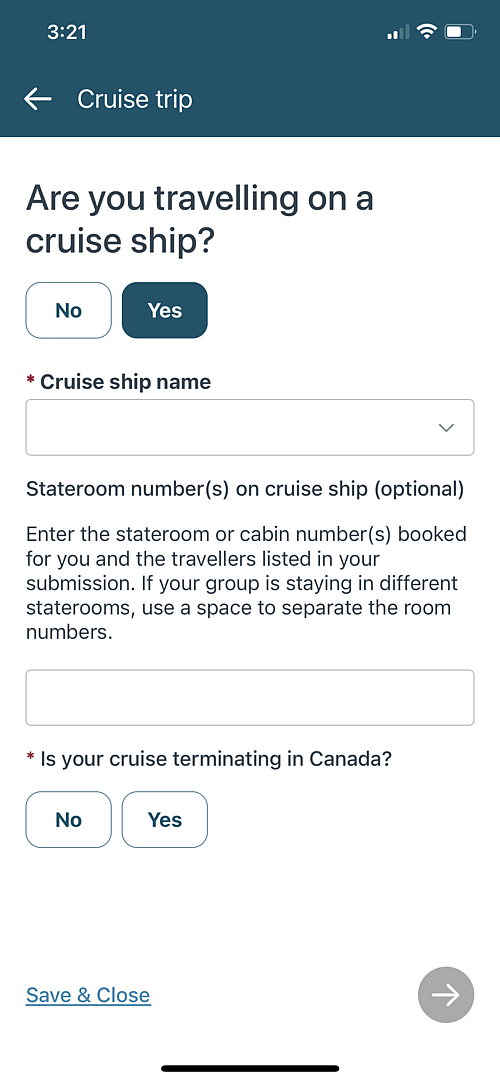The width and height of the screenshot is (500, 1082).
Task: Tap the Cruise trip header title
Action: pos(134,99)
